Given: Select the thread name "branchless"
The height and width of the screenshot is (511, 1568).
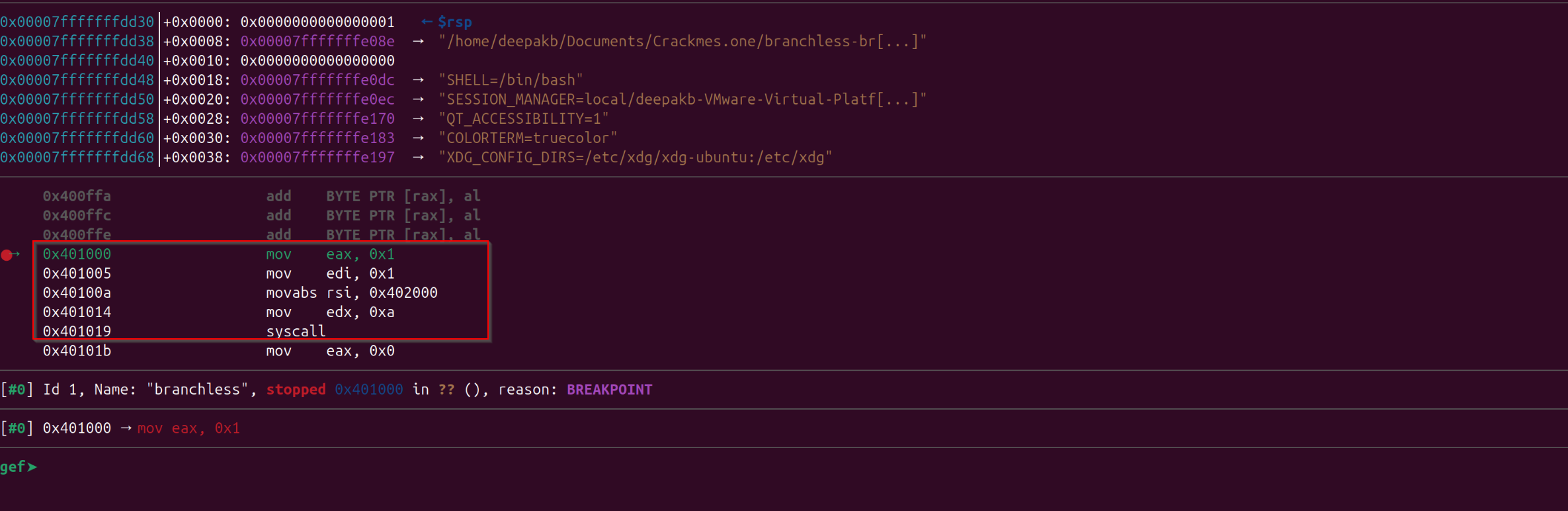Looking at the screenshot, I should point(198,390).
